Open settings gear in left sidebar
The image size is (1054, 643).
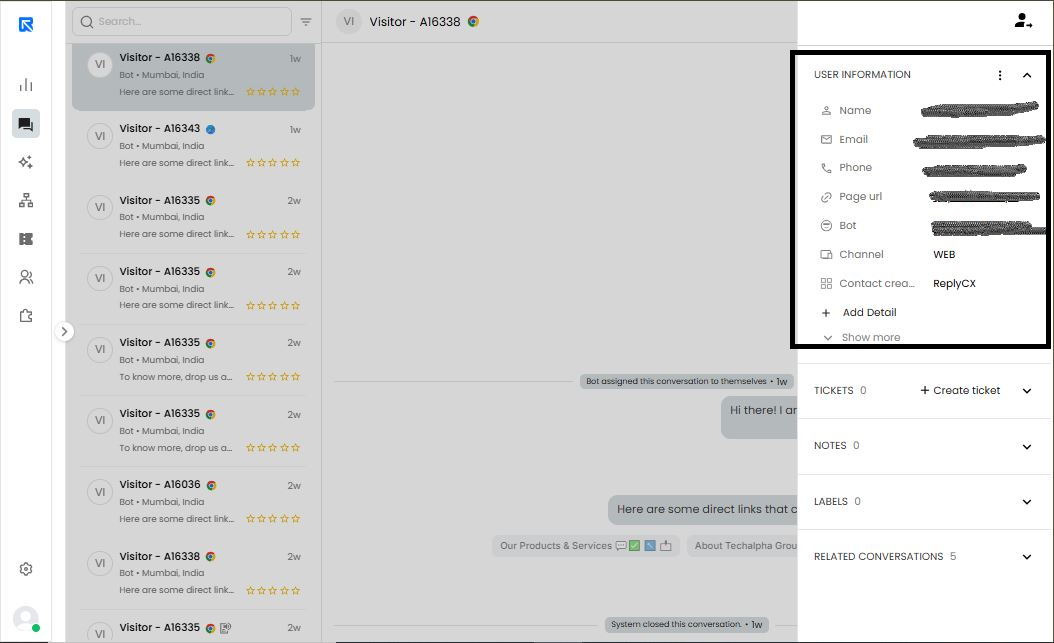coord(26,569)
